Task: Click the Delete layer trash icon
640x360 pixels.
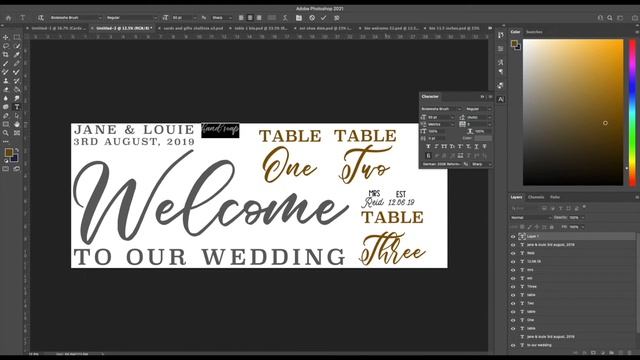Action: click(x=629, y=353)
